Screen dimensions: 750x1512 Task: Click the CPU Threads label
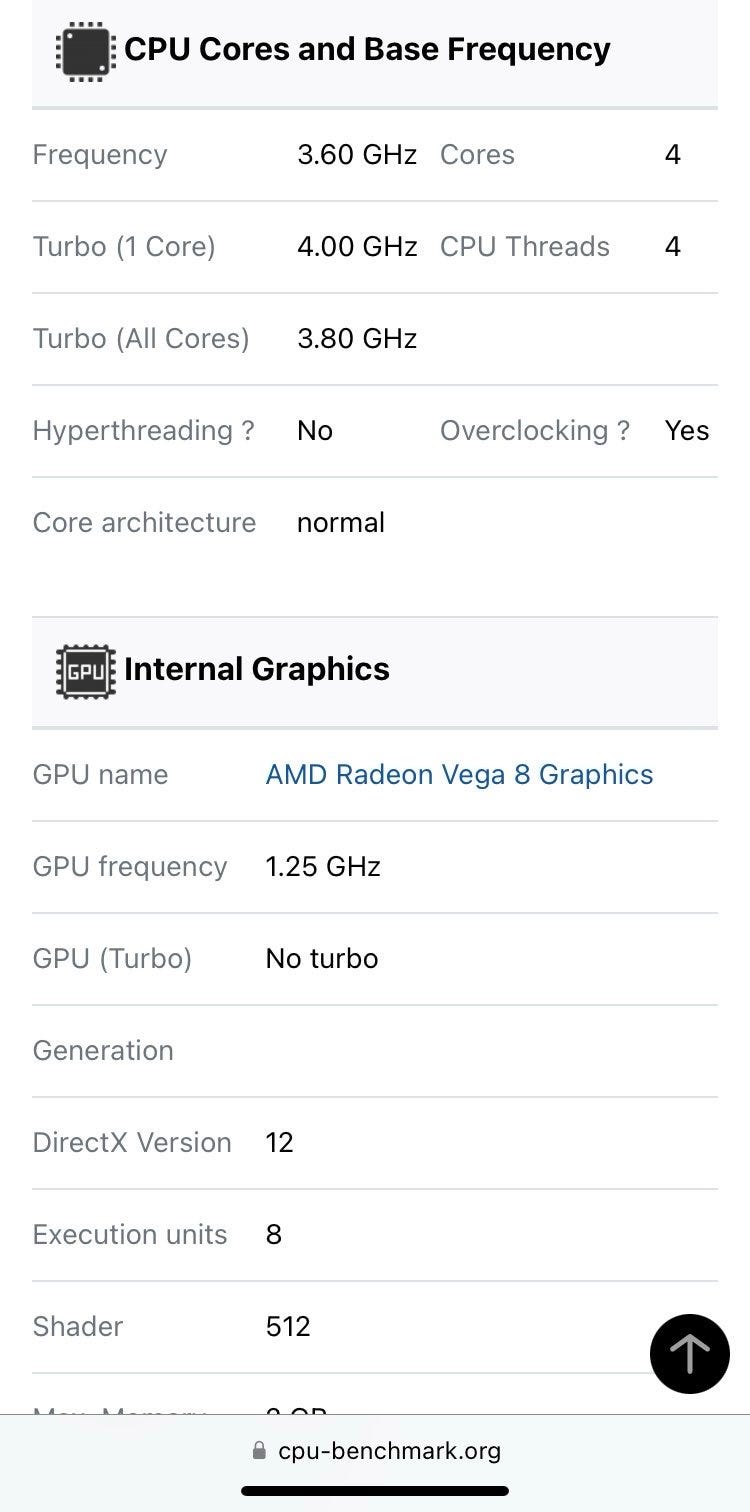525,247
